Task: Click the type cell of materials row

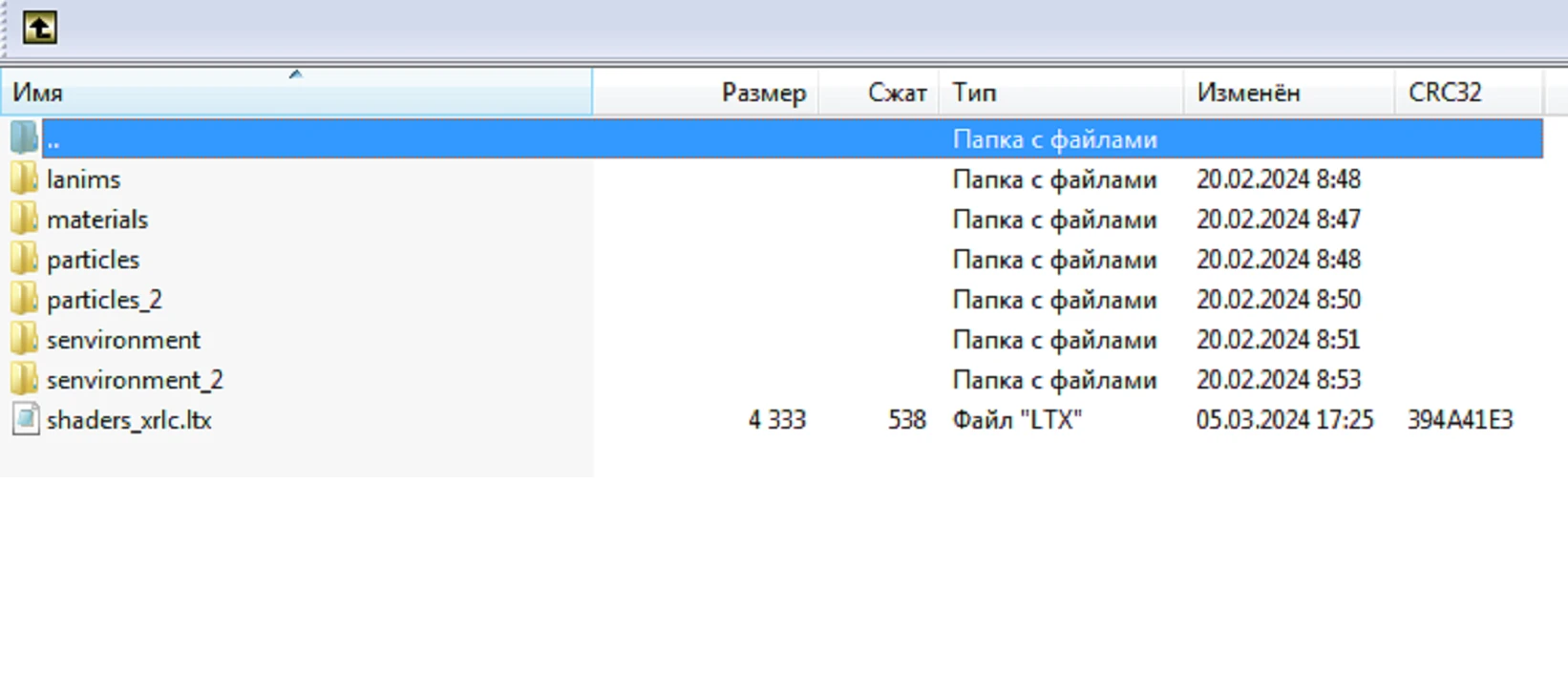Action: (x=1055, y=220)
